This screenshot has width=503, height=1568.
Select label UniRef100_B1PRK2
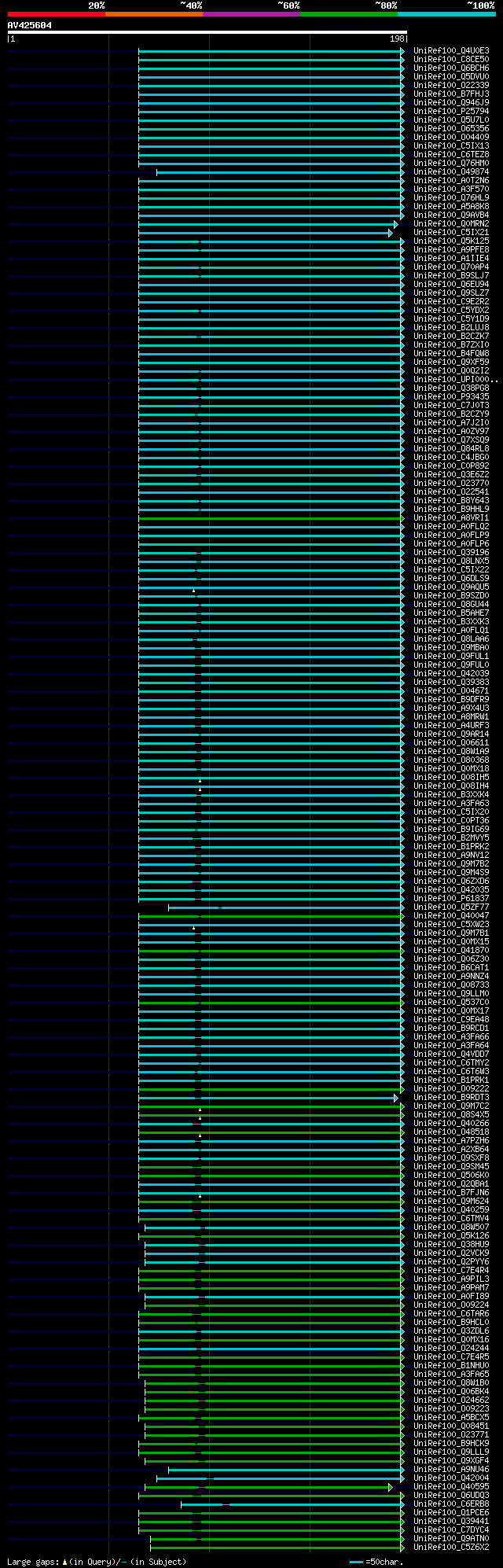451,847
